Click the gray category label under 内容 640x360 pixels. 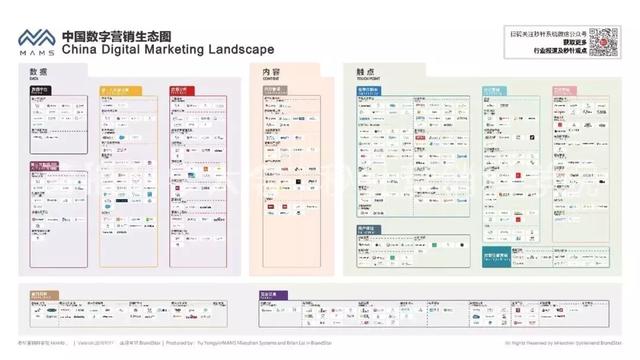pos(275,90)
